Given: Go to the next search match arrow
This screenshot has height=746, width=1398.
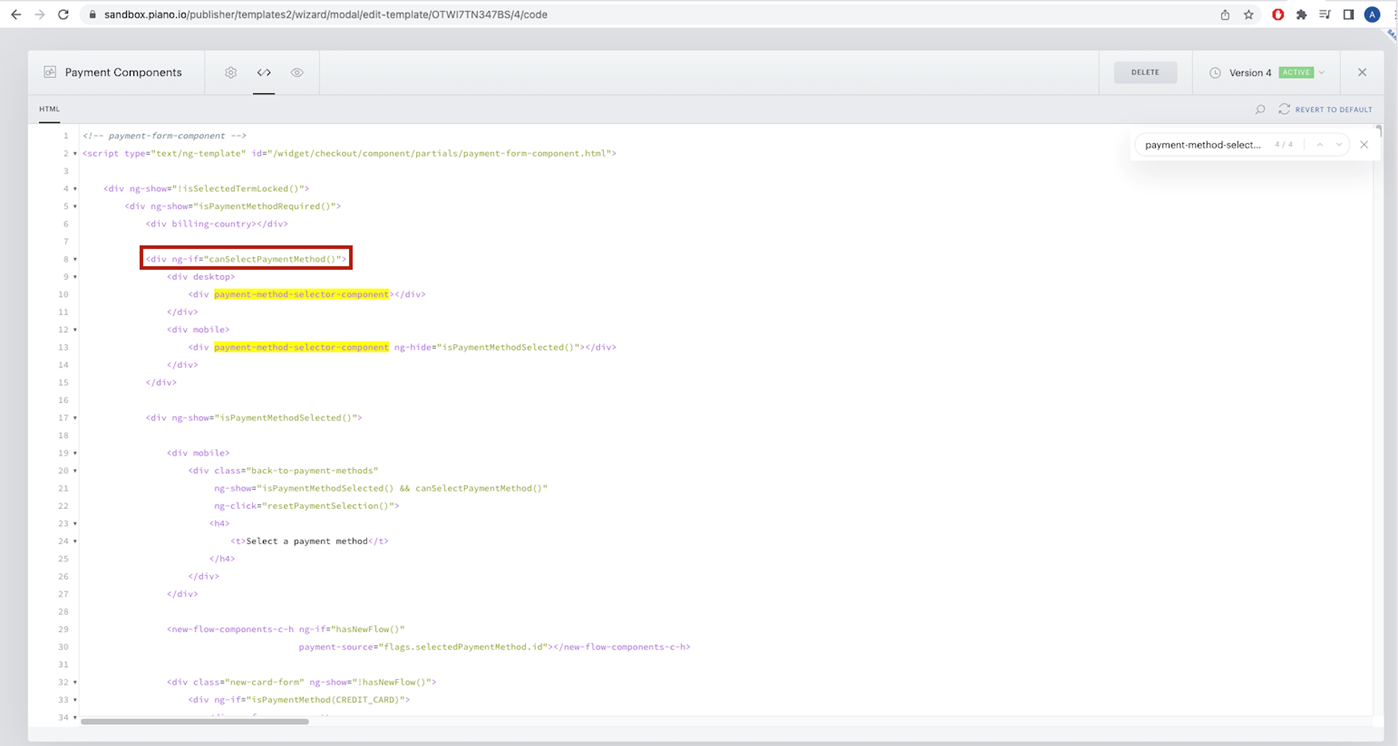Looking at the screenshot, I should [x=1339, y=145].
